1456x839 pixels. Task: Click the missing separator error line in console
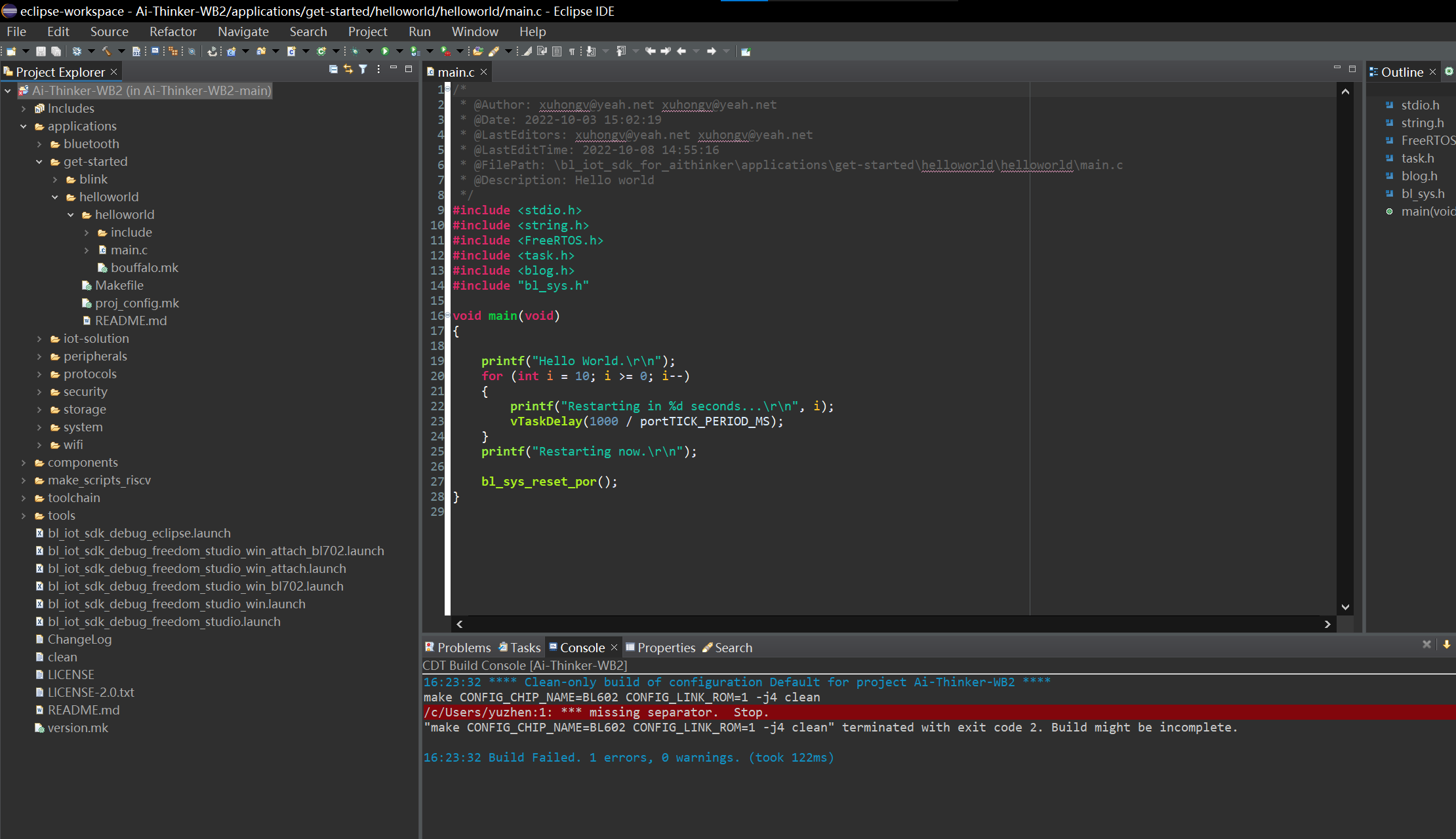939,712
